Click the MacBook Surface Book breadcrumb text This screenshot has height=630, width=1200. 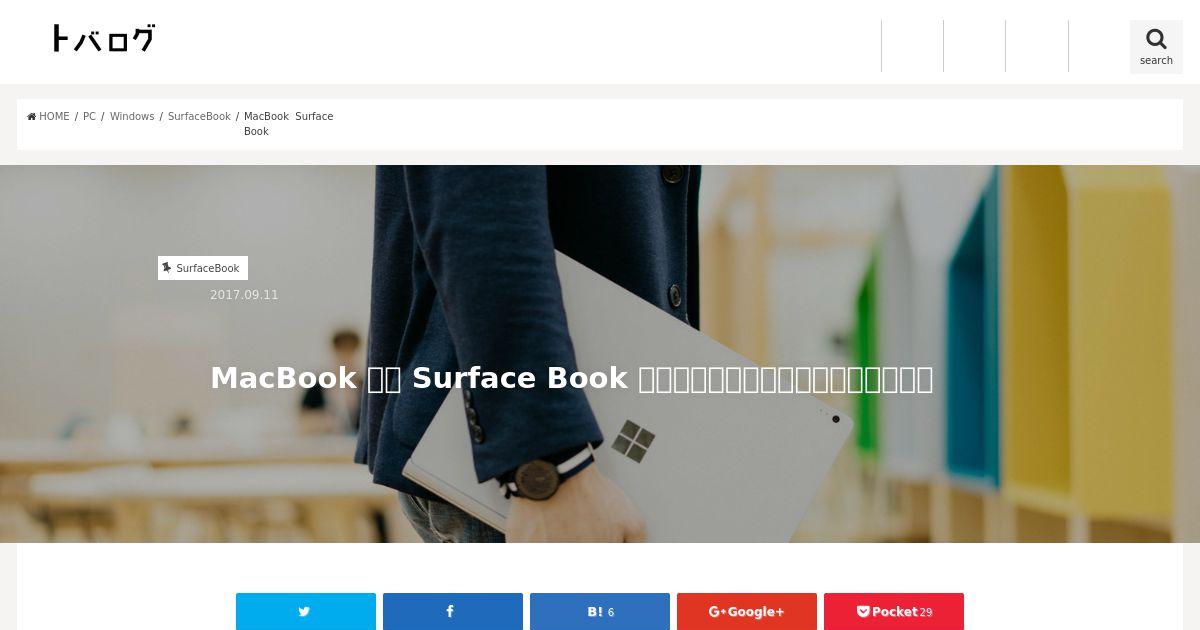click(288, 124)
